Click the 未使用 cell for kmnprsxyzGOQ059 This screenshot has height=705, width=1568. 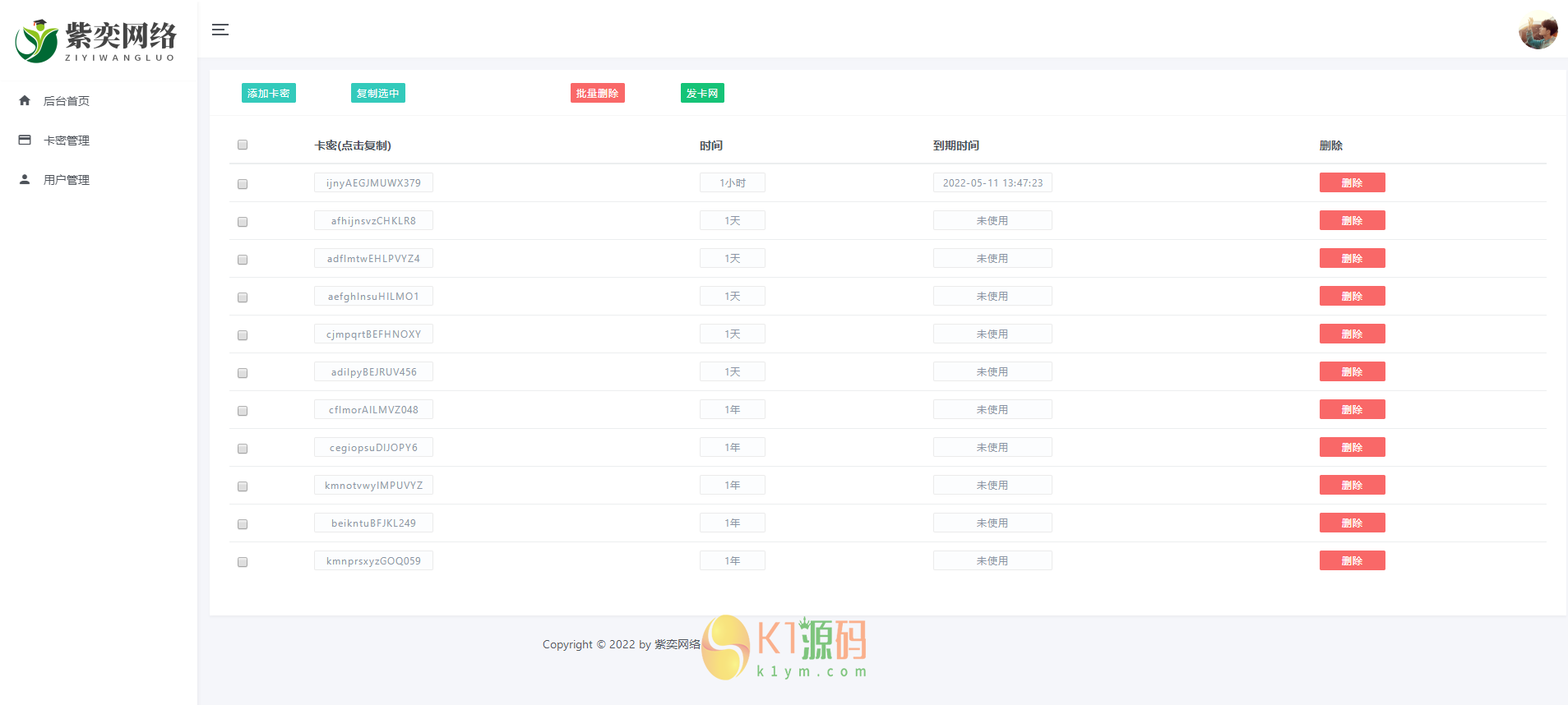pos(992,560)
